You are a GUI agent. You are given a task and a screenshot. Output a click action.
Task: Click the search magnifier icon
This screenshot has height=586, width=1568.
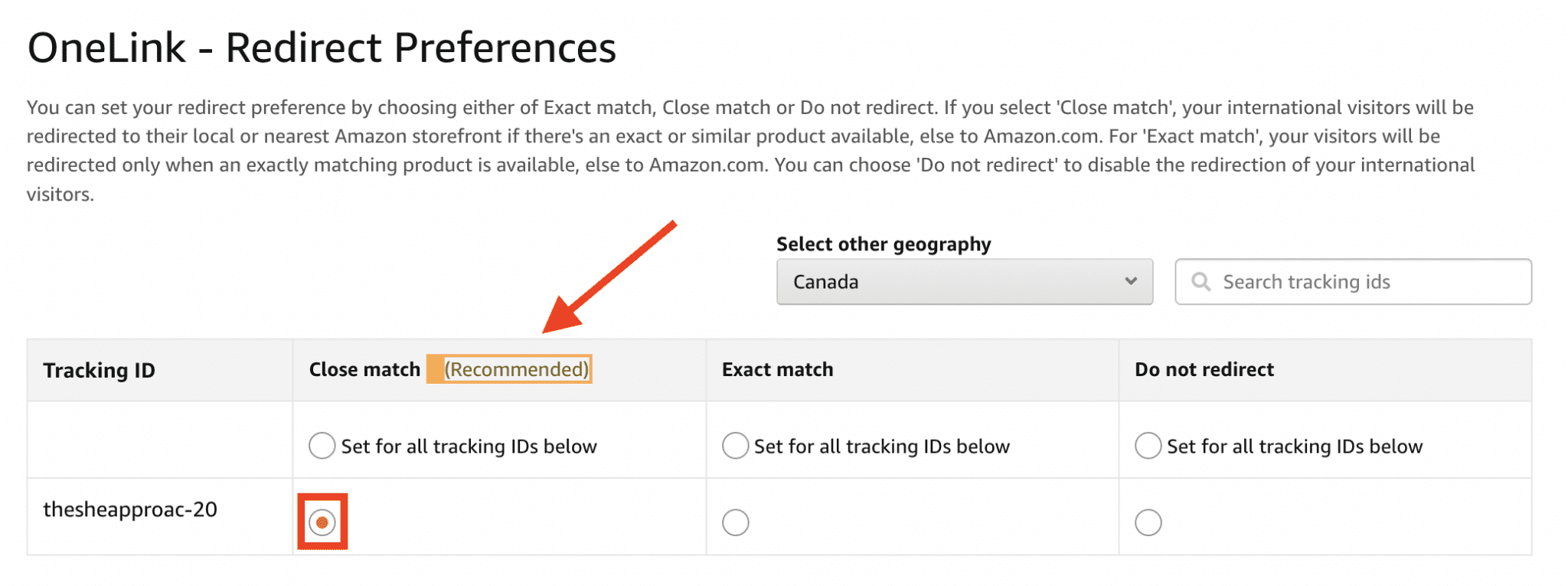pyautogui.click(x=1200, y=281)
